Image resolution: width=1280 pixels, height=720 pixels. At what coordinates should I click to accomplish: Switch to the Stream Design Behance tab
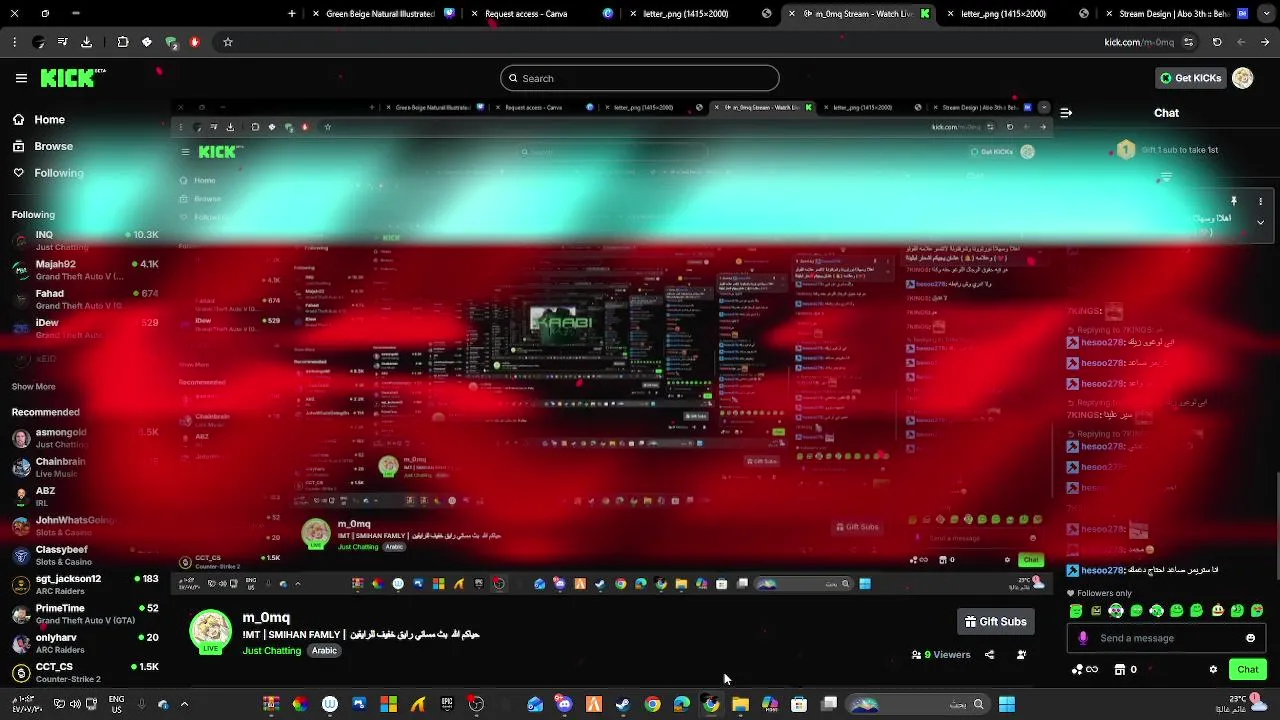point(1175,14)
